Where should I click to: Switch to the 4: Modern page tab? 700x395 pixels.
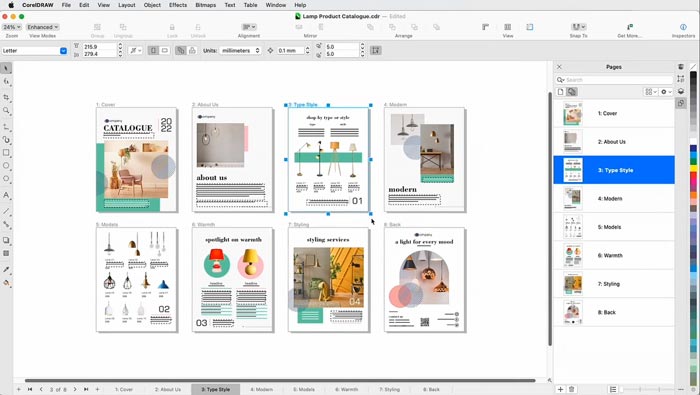click(261, 390)
